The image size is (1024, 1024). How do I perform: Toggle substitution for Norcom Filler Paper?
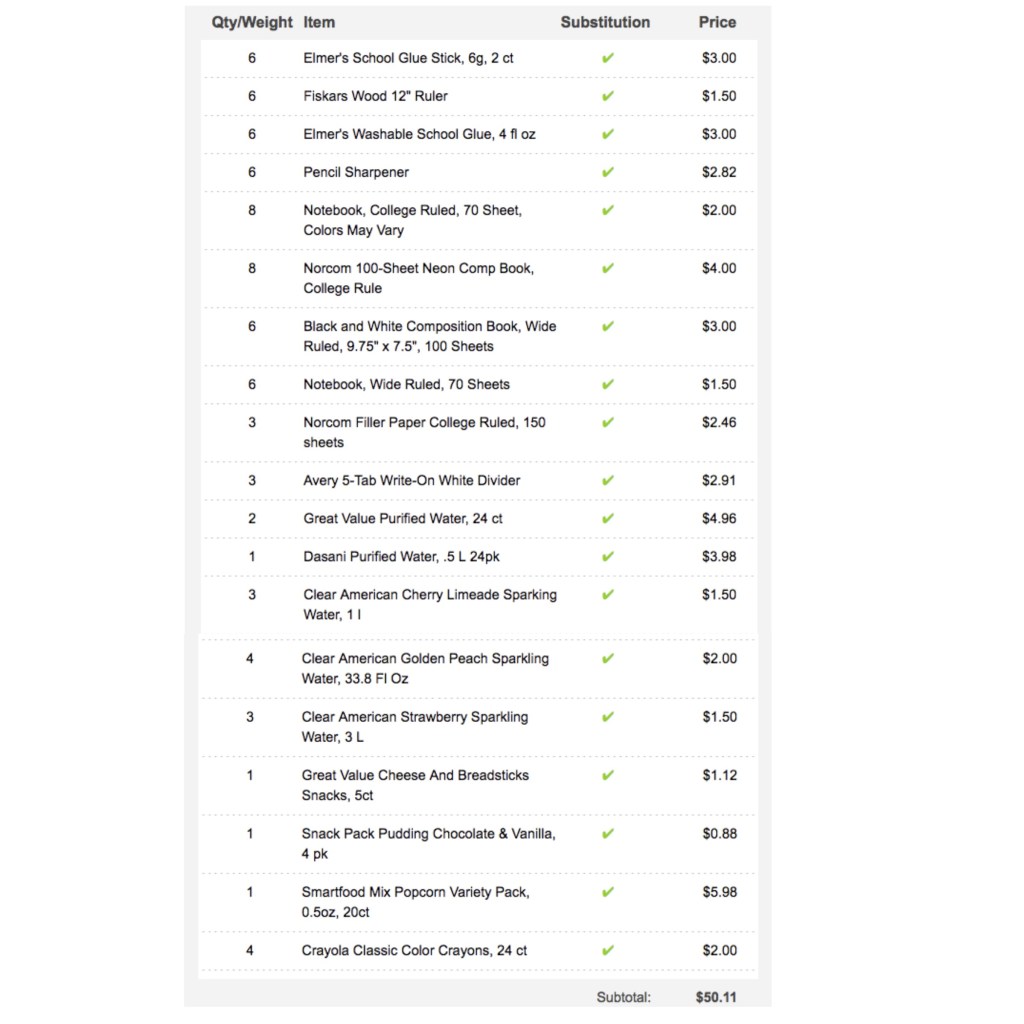point(608,422)
